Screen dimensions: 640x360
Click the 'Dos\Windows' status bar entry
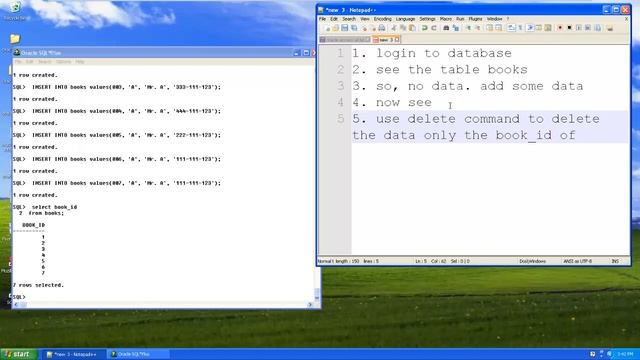(x=532, y=261)
